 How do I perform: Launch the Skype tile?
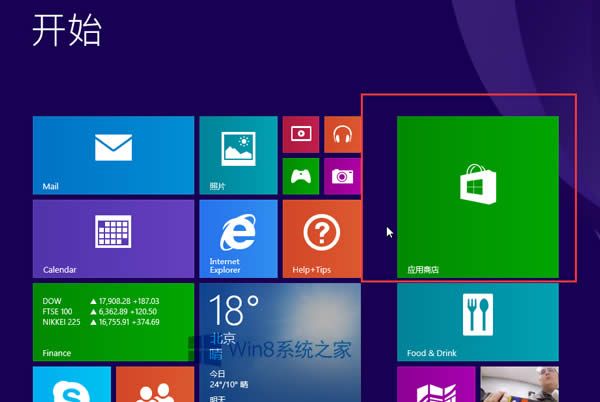click(72, 384)
